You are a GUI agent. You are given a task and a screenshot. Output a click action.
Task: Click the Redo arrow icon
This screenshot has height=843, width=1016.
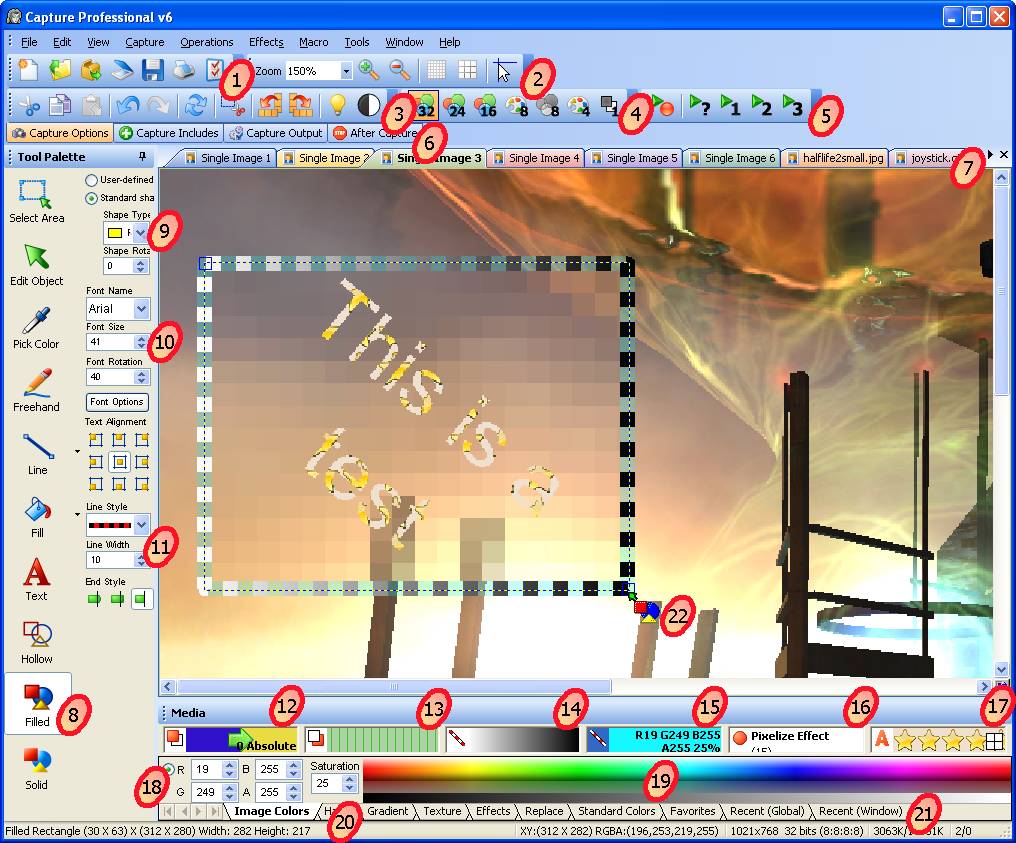159,105
